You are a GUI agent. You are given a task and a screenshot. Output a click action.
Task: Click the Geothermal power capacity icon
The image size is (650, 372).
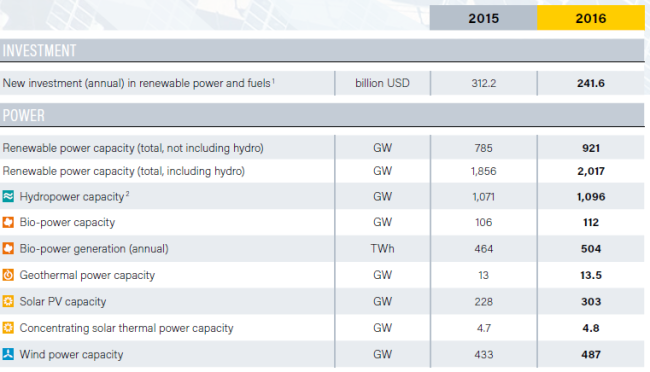pos(8,275)
